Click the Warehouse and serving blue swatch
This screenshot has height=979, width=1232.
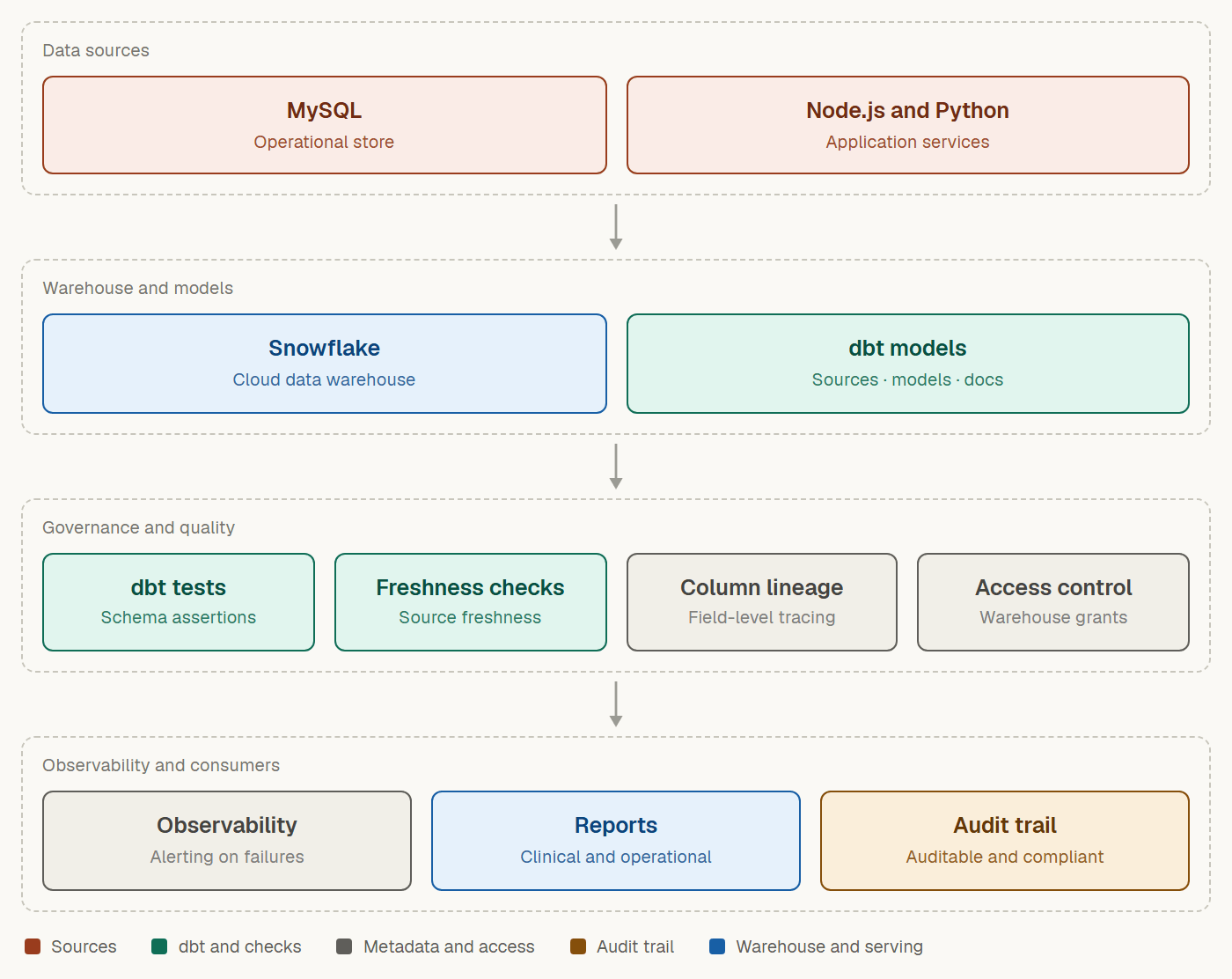[717, 946]
